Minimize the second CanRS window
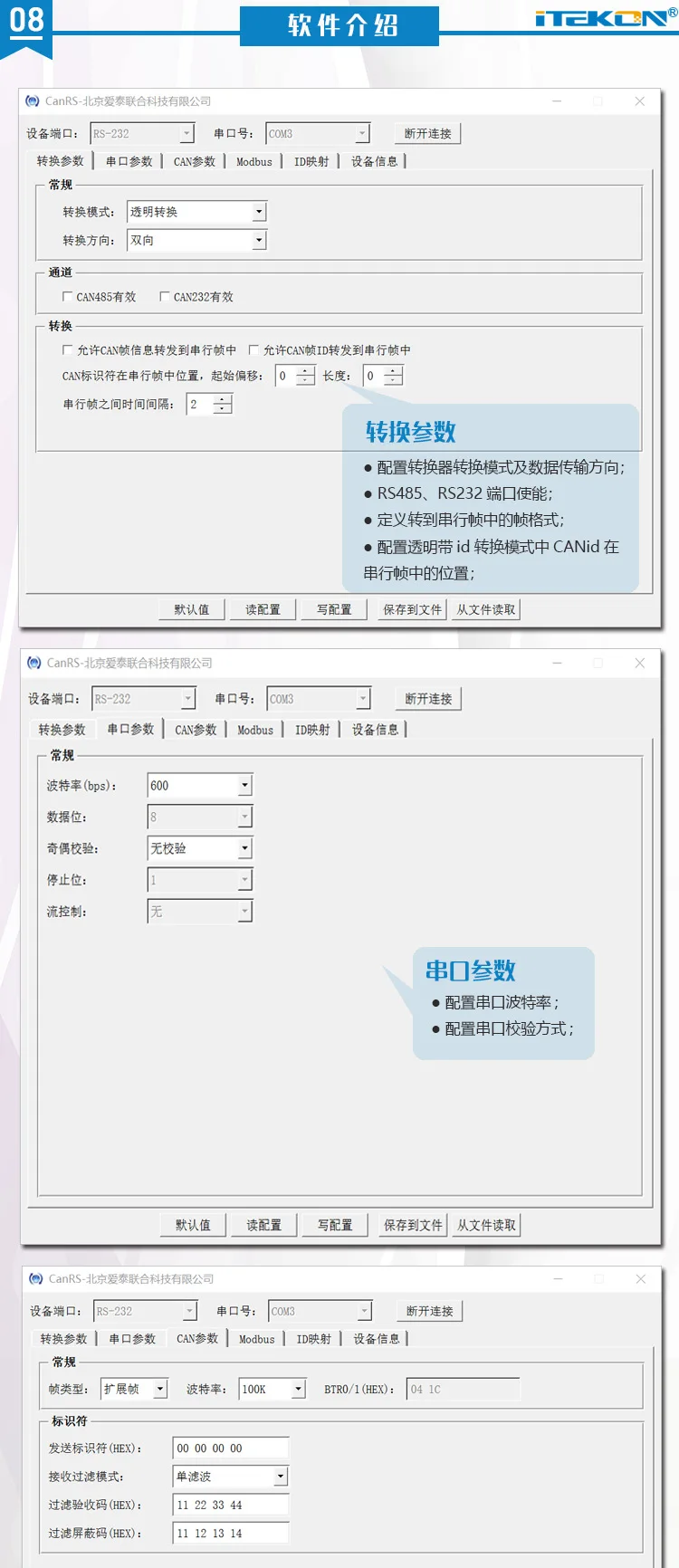 pos(558,663)
